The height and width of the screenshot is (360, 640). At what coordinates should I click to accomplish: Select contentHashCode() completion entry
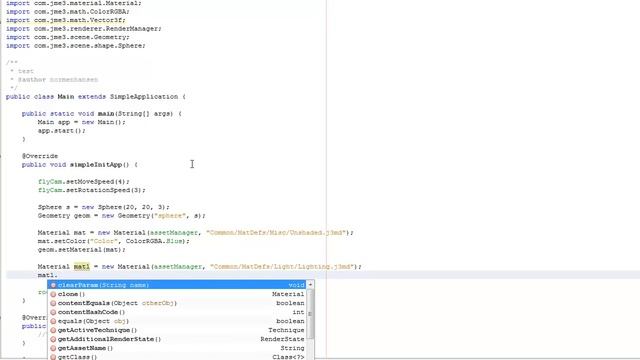click(x=177, y=312)
